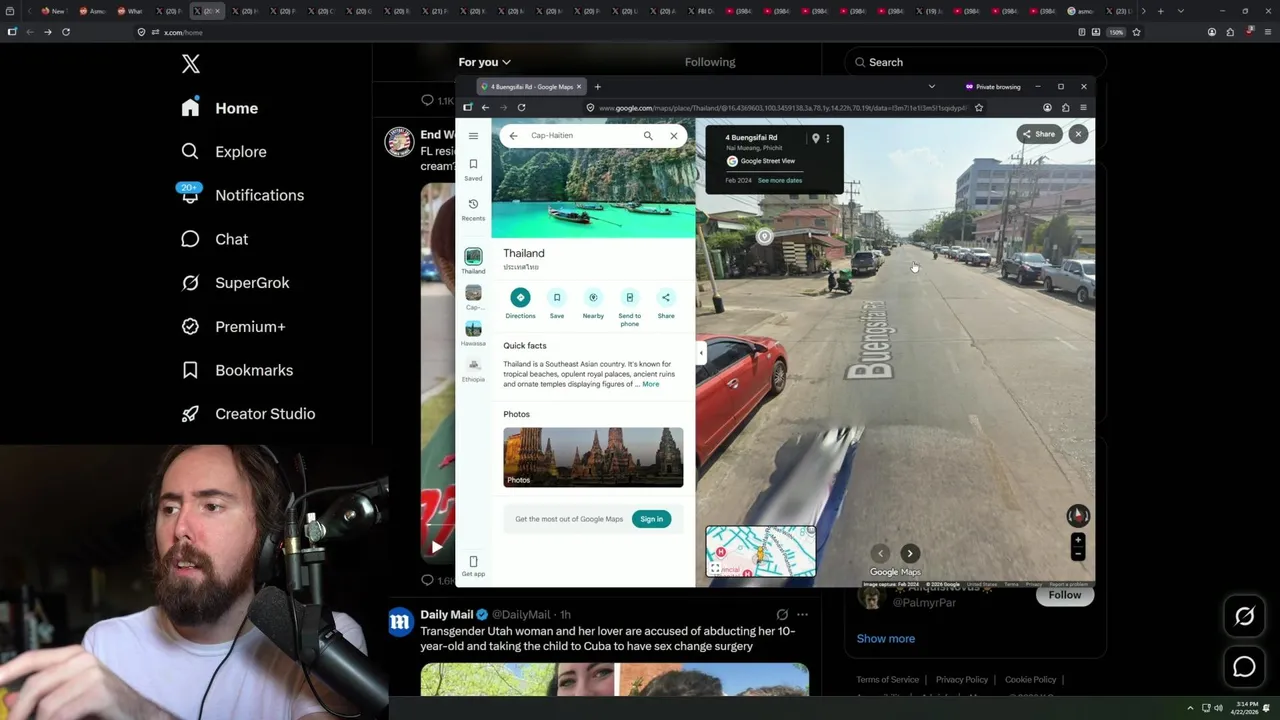The height and width of the screenshot is (720, 1280).
Task: Zoom out Street View with minus
Action: [x=1078, y=554]
